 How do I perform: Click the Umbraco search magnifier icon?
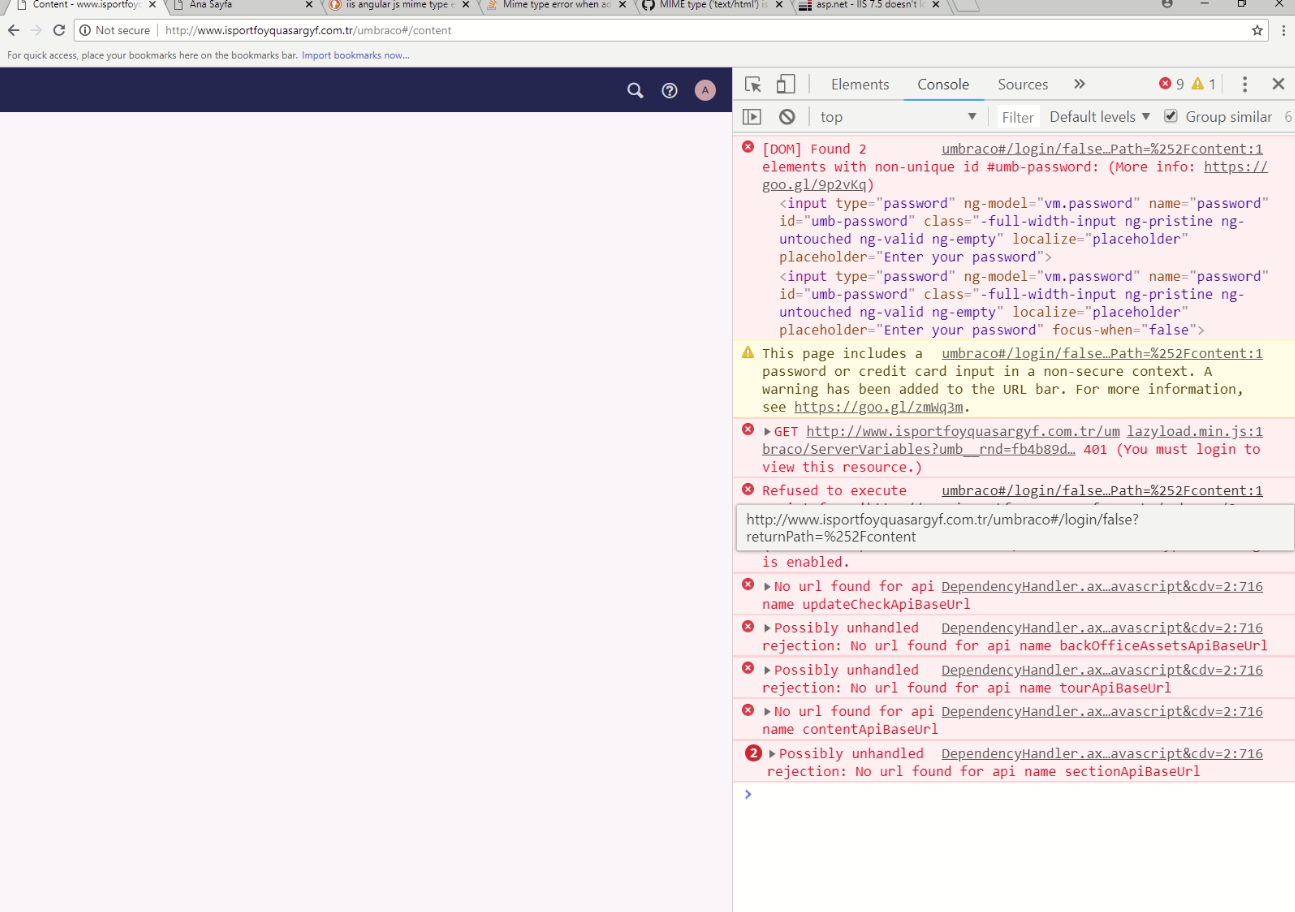pos(635,91)
